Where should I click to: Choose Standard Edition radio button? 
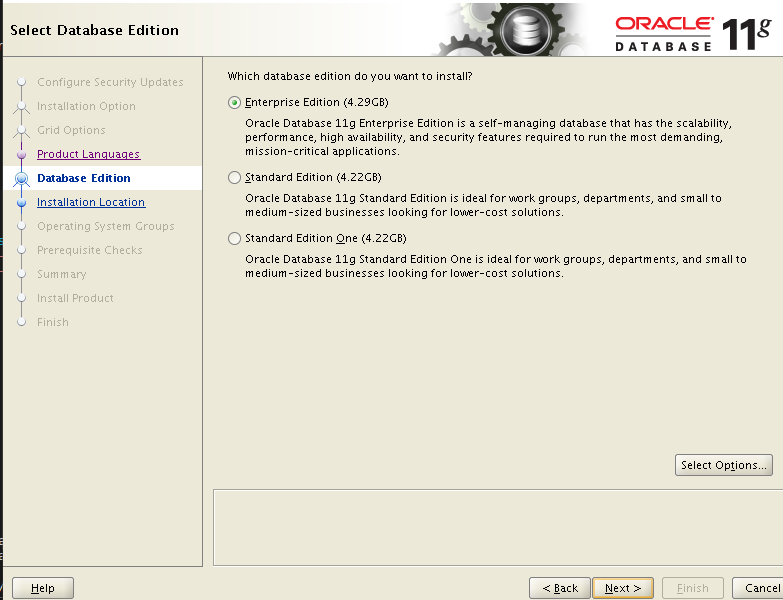234,177
